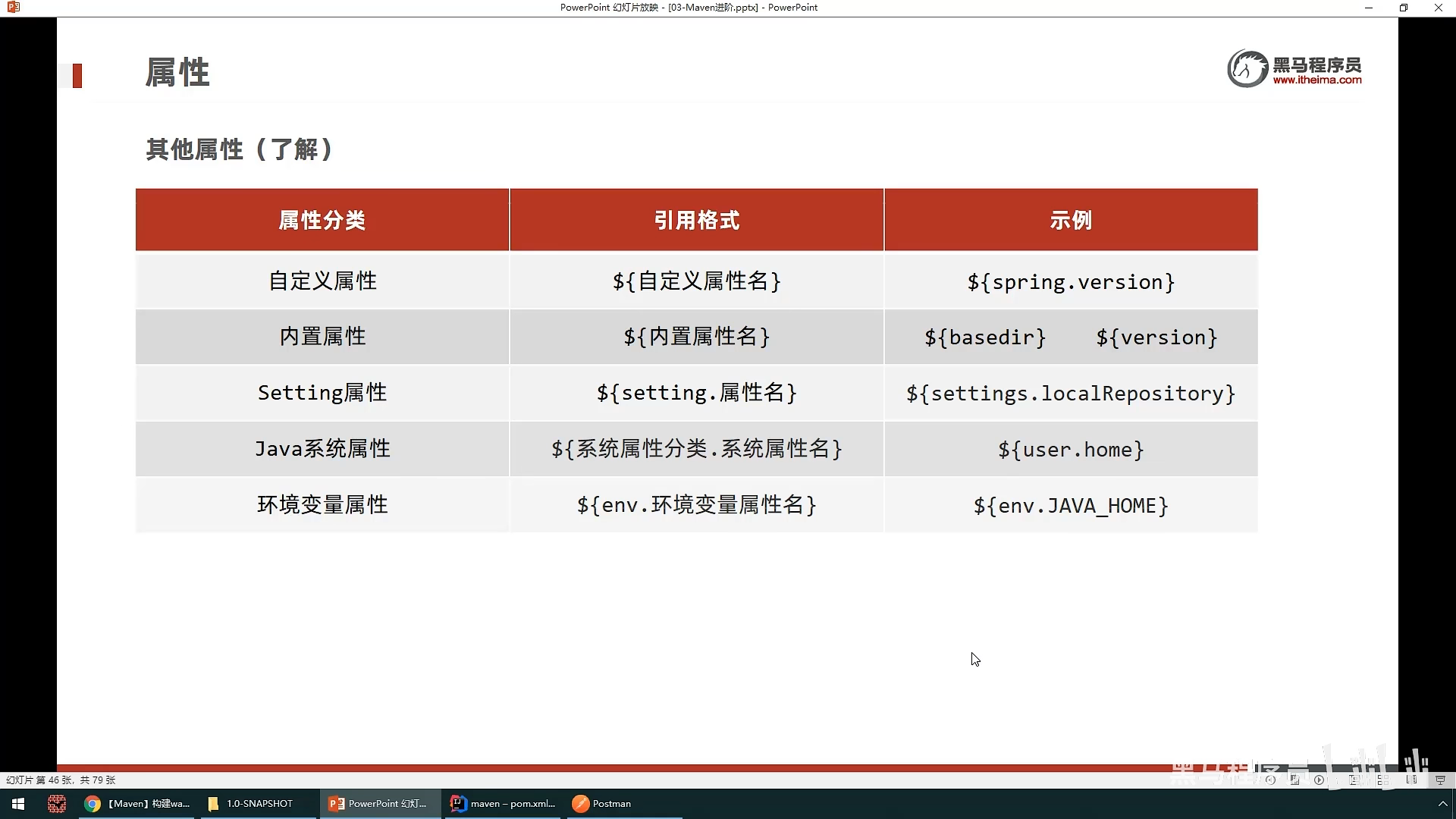
Task: Show hidden system tray icons chevron
Action: coord(1442,804)
